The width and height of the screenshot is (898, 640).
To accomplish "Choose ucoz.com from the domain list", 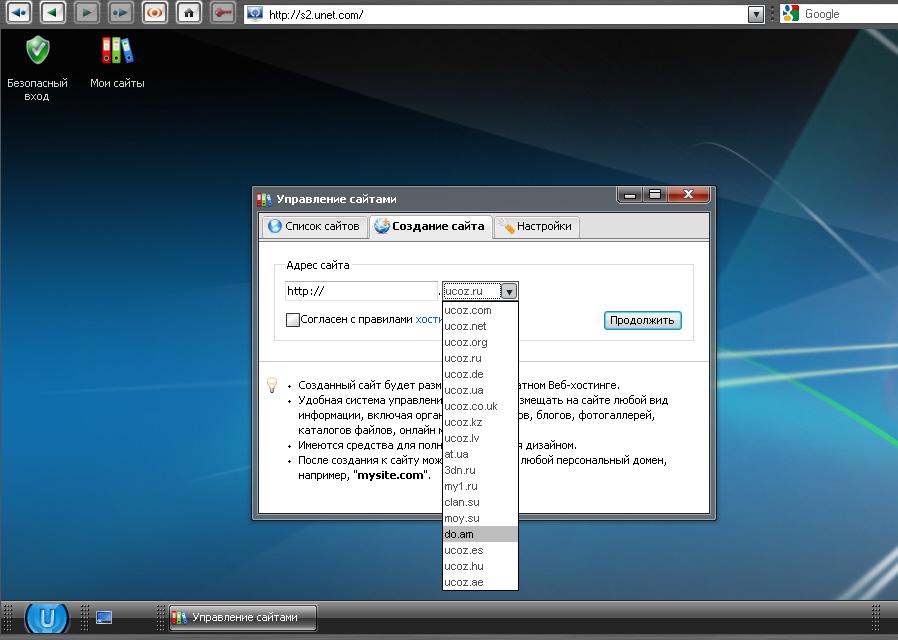I will pyautogui.click(x=468, y=310).
